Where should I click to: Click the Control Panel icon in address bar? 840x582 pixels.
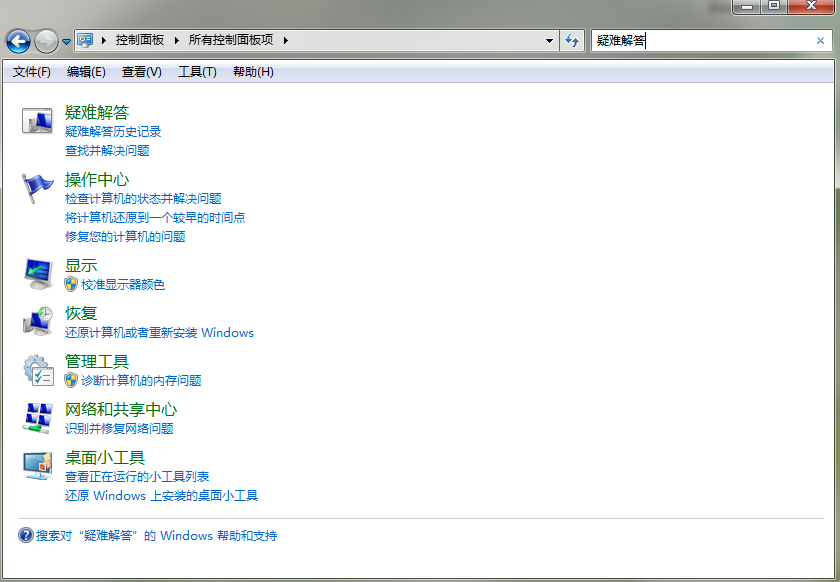(x=85, y=40)
